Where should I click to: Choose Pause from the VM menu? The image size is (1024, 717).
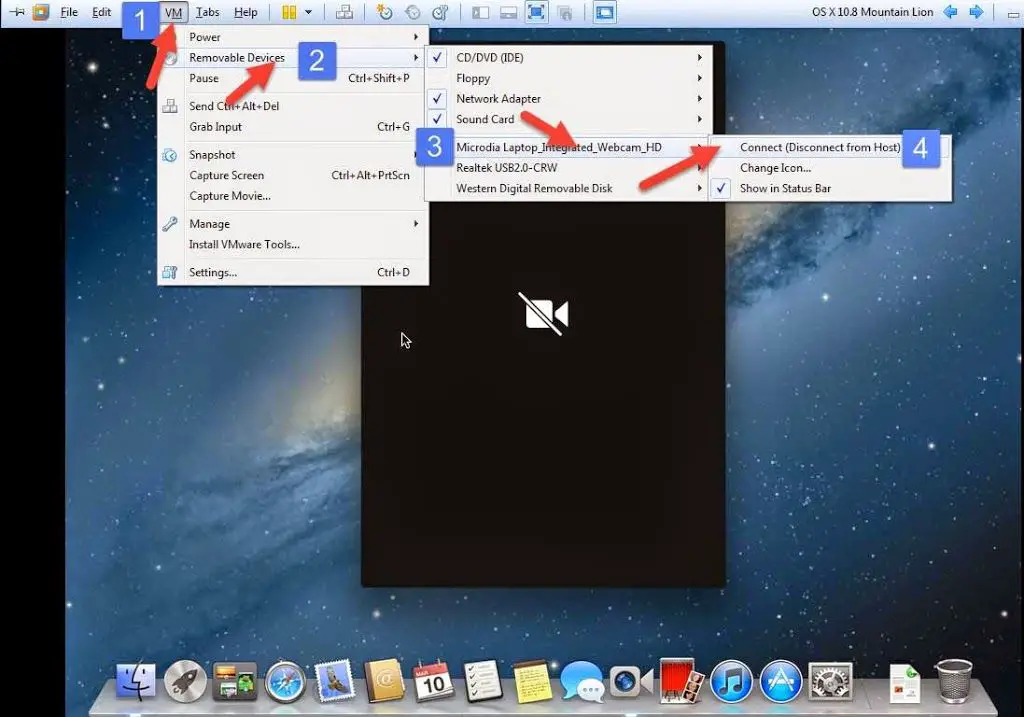pyautogui.click(x=293, y=78)
